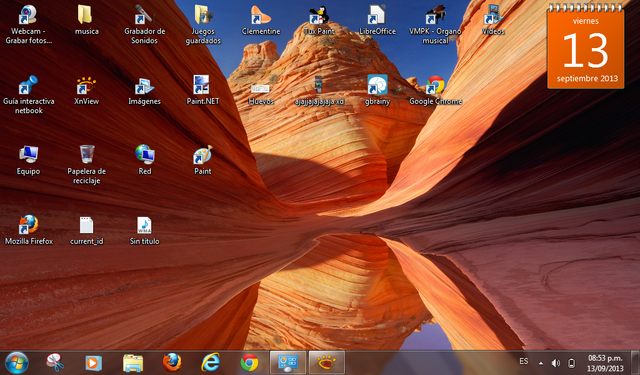Open Chrome from the taskbar

[249, 362]
